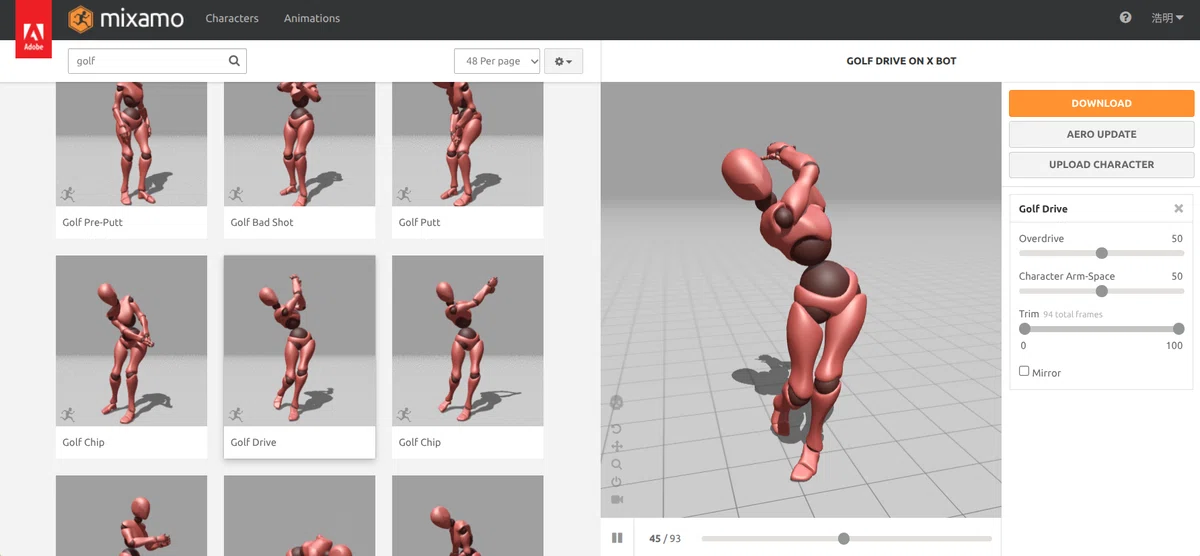Click the animation timeline scrubber handle
This screenshot has width=1200, height=556.
[843, 538]
